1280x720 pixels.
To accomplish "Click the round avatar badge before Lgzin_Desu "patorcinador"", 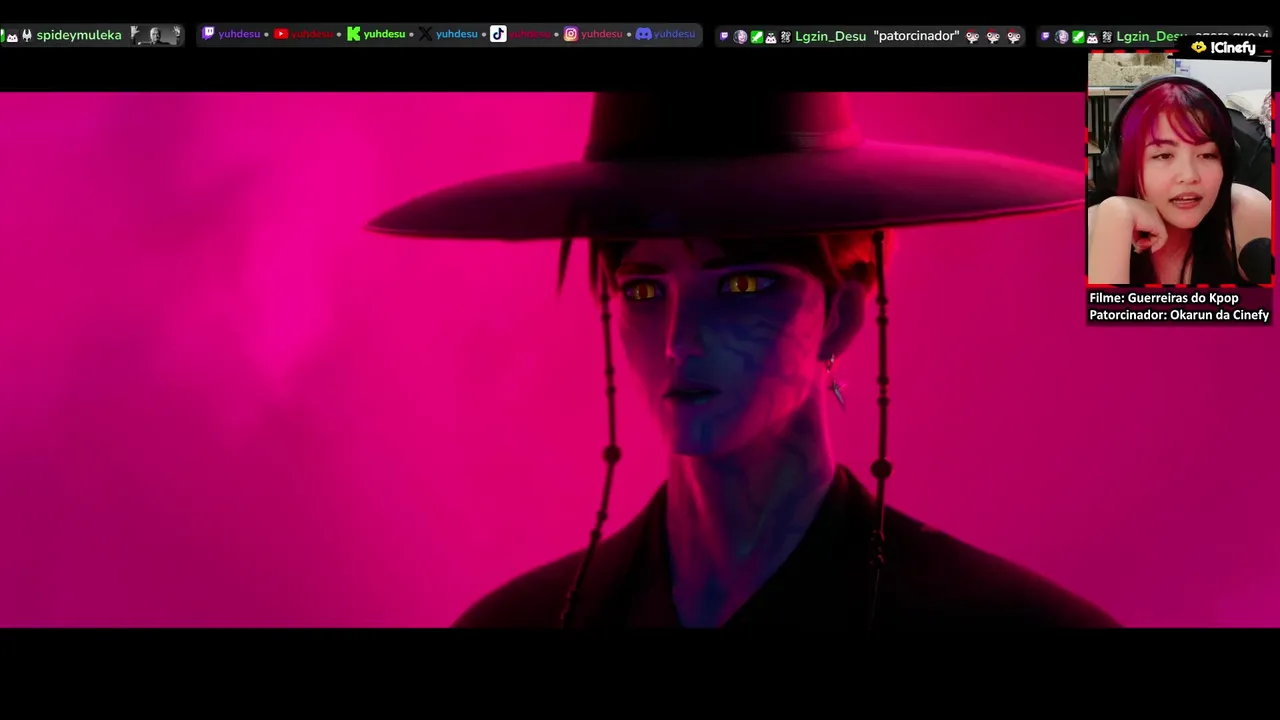I will [x=740, y=37].
